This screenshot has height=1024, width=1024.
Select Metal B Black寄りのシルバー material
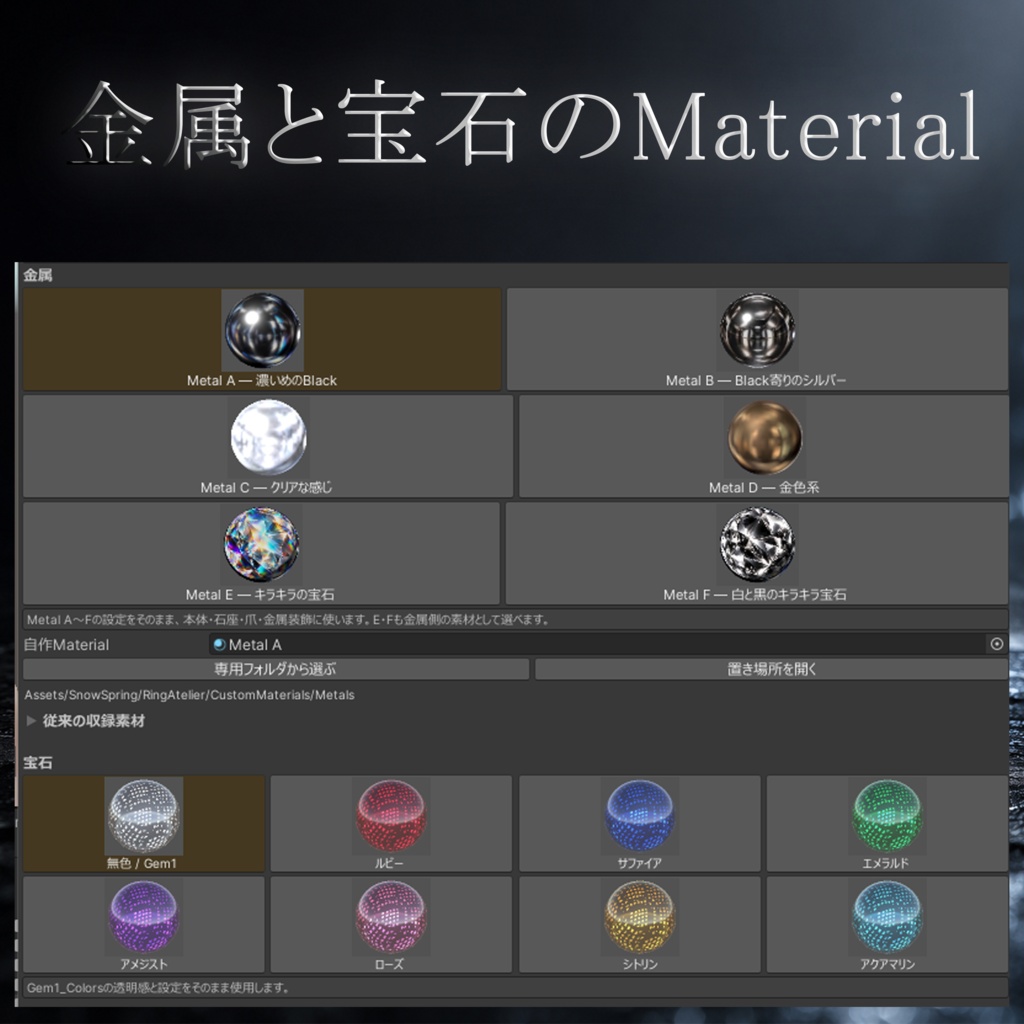click(x=757, y=339)
